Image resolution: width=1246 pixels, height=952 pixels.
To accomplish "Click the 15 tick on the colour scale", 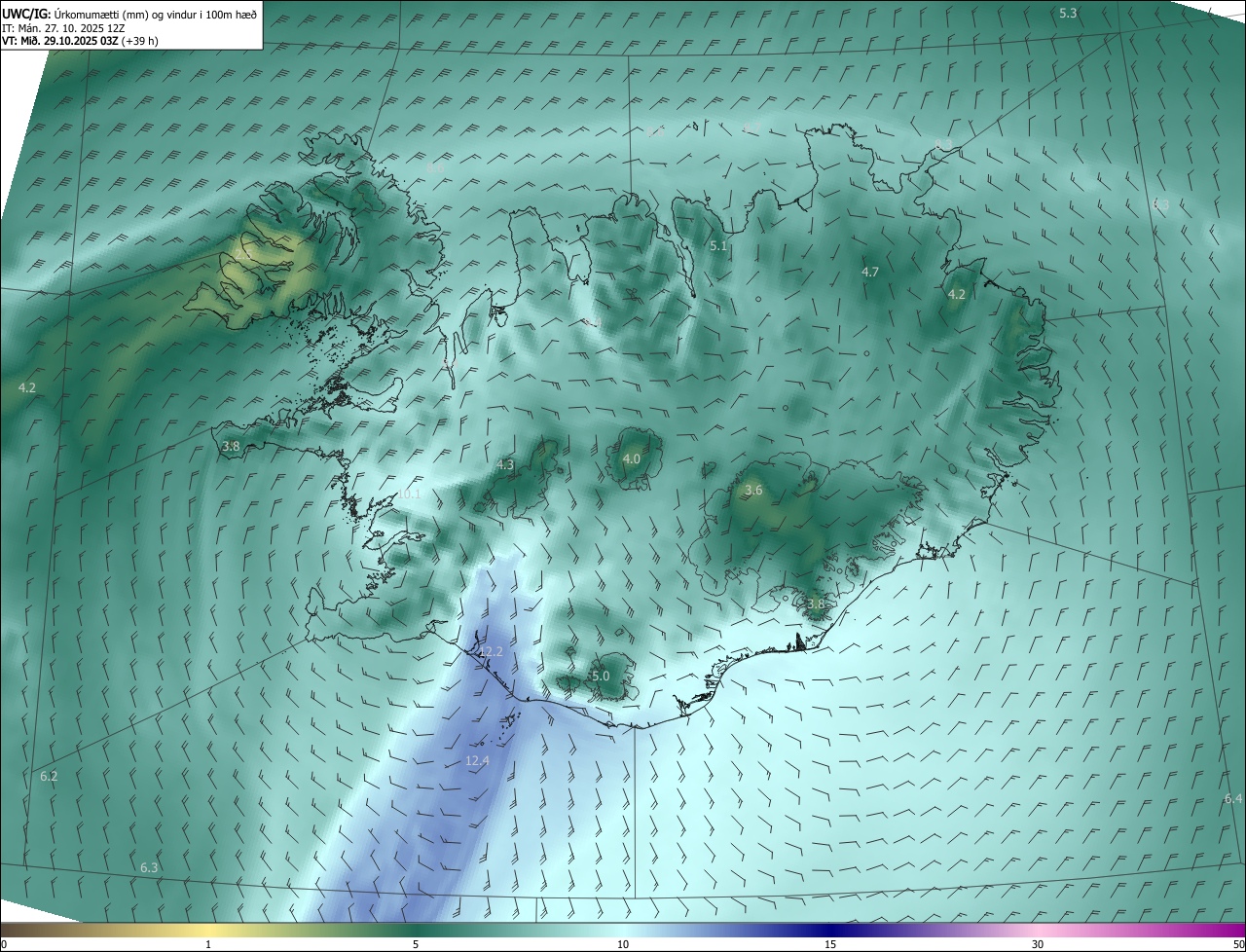I will click(x=830, y=944).
